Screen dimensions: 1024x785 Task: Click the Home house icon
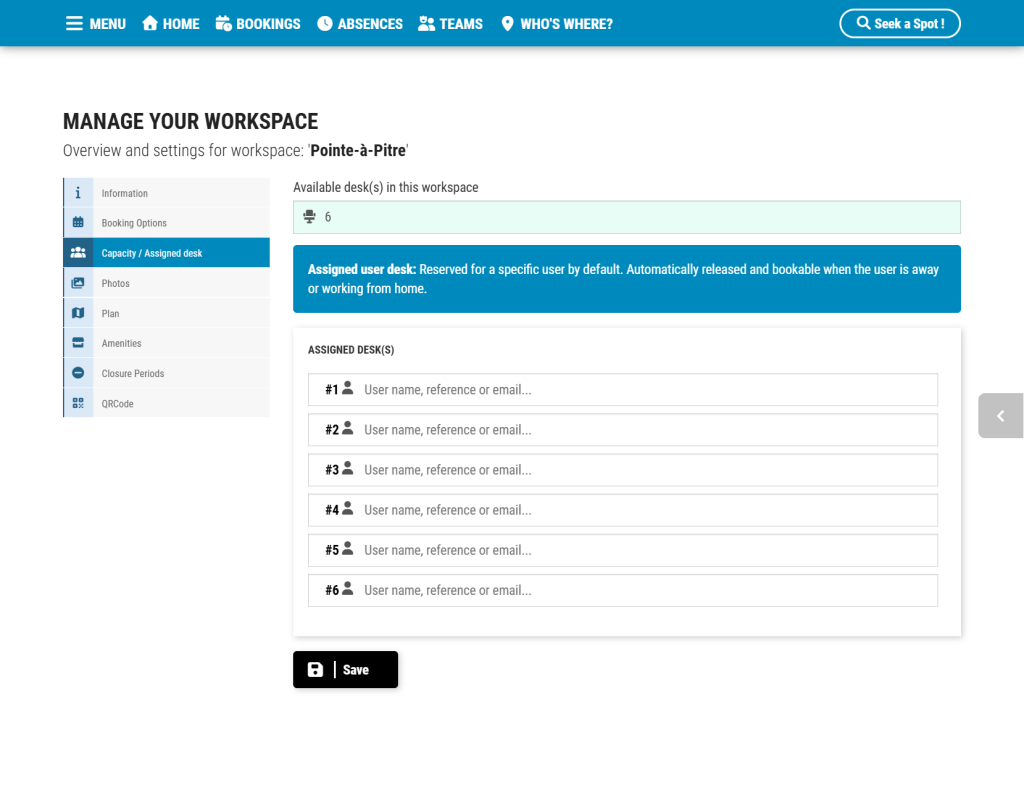coord(150,24)
